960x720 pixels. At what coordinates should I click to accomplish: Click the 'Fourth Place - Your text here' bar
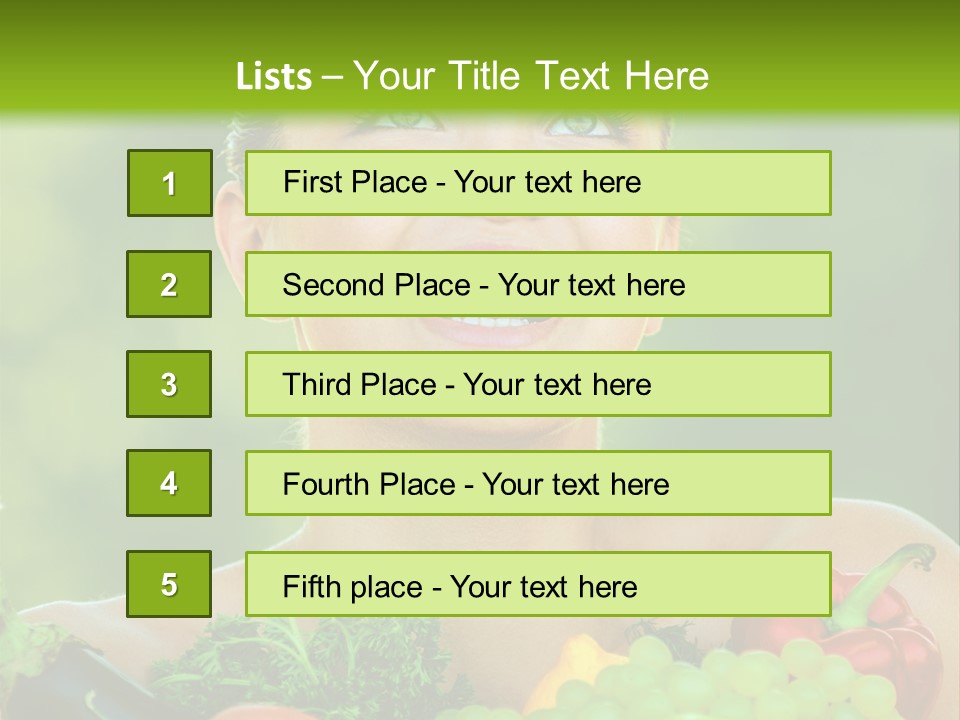(x=538, y=483)
